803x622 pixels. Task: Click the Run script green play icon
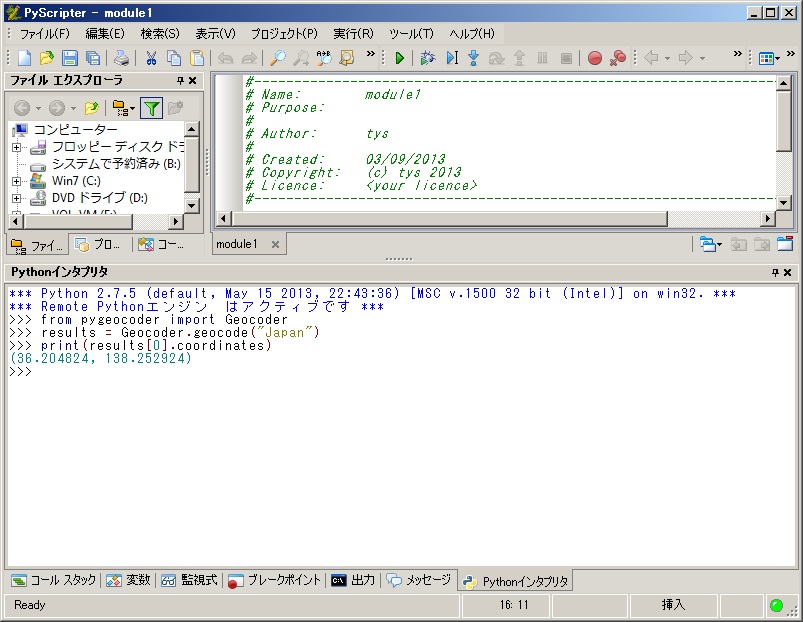click(x=399, y=58)
